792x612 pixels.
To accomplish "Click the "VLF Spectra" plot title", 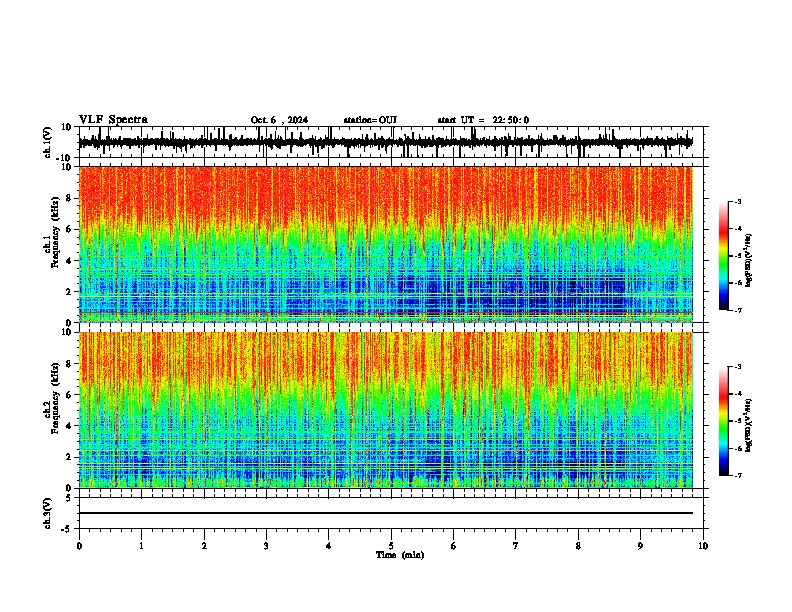I will 113,120.
